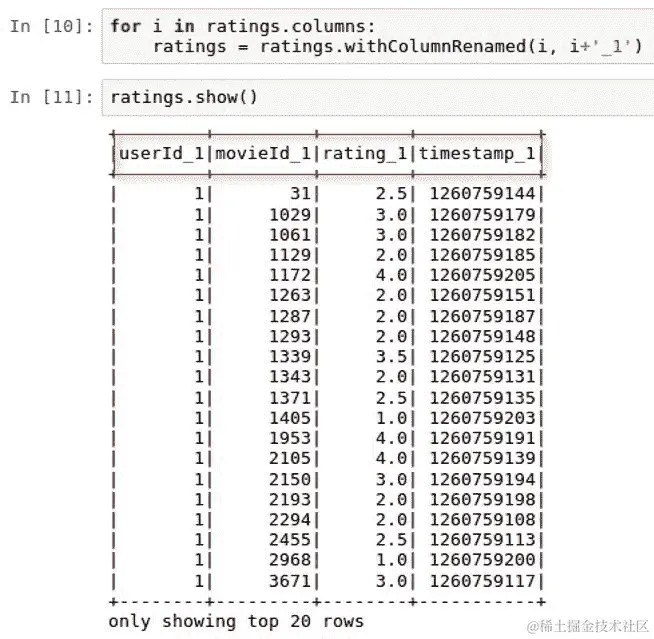Select timestamp 1260759198

click(x=483, y=499)
